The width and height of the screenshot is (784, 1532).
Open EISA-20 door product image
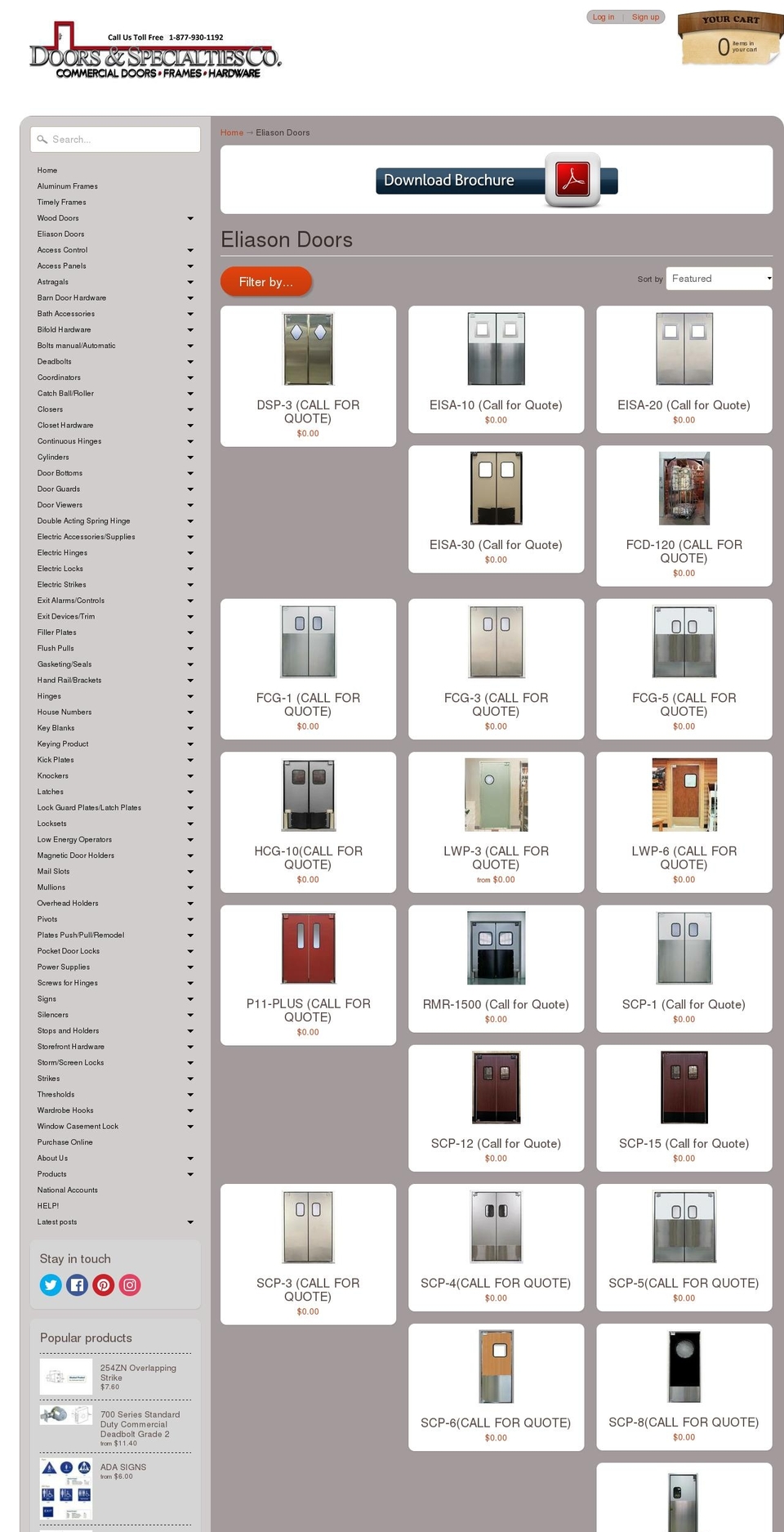point(684,349)
